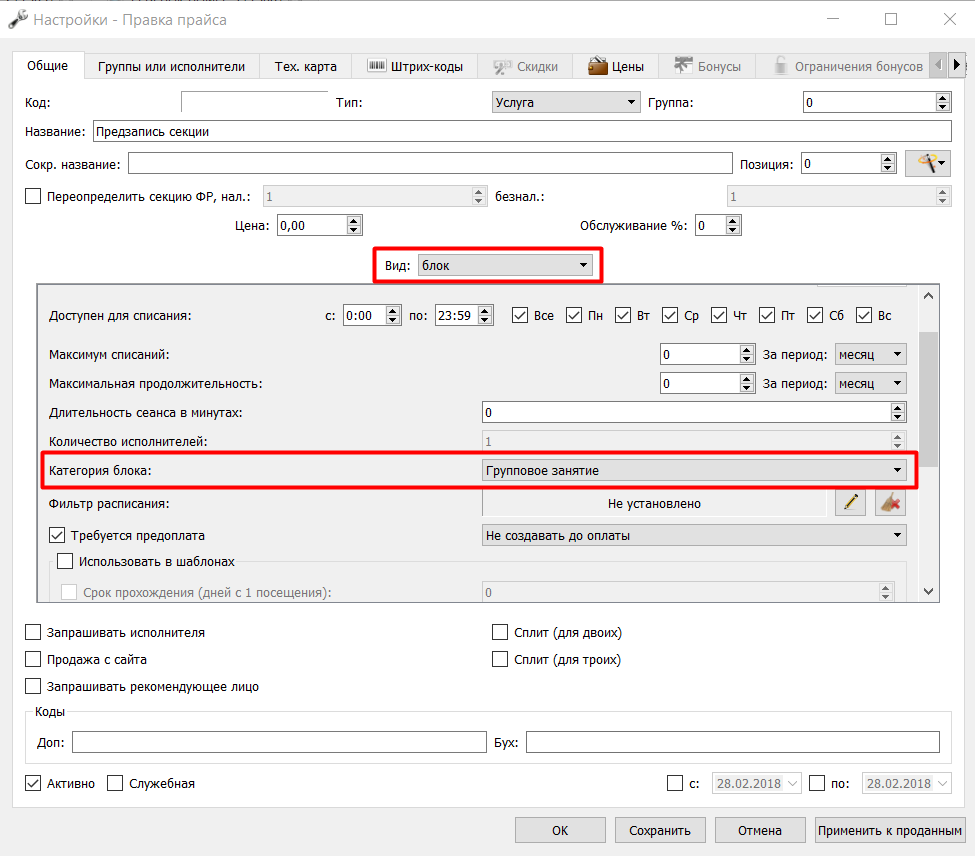The image size is (975, 856).
Task: Expand the Тип dropdown showing Услуга
Action: (x=566, y=103)
